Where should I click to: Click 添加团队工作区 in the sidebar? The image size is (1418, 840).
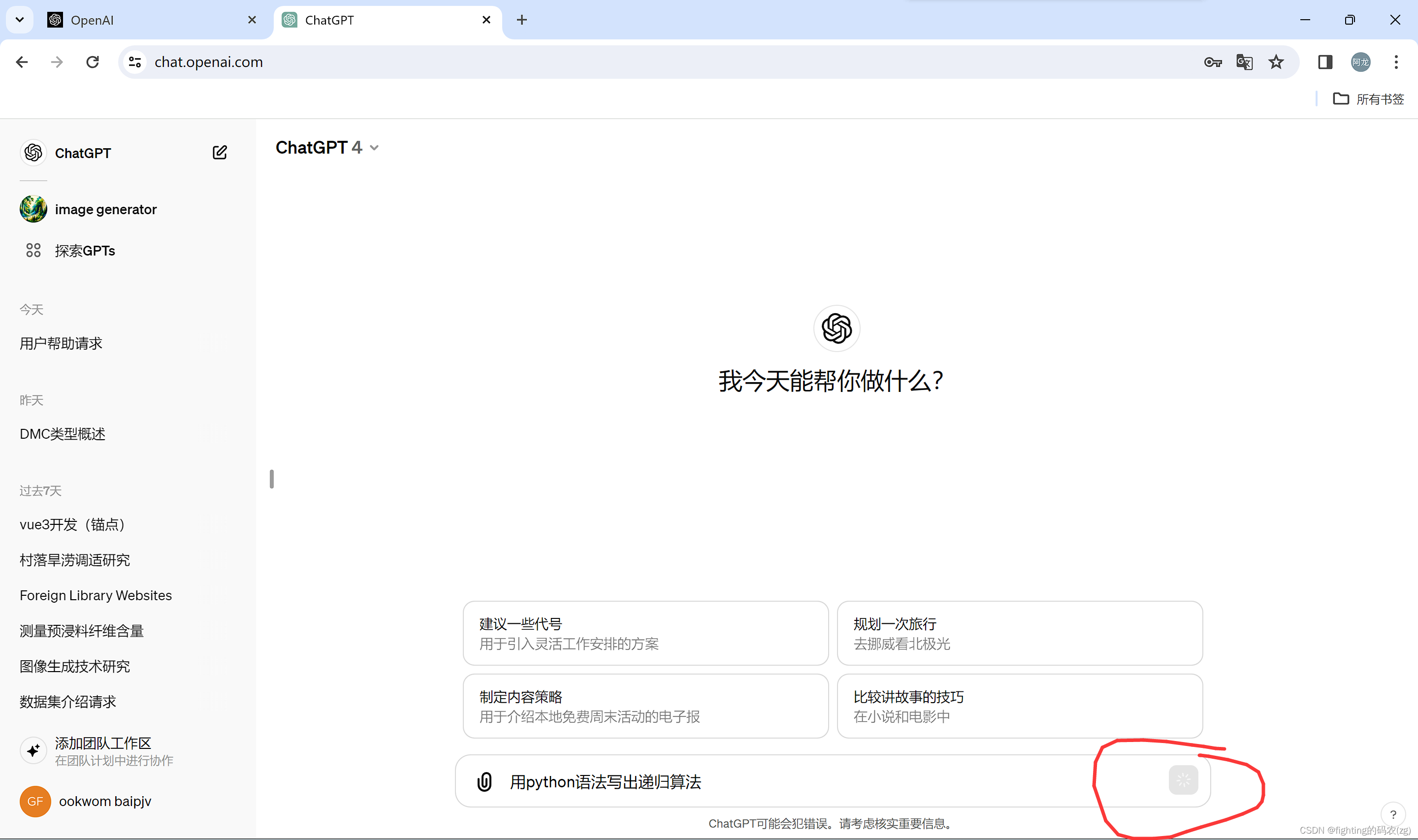[102, 743]
